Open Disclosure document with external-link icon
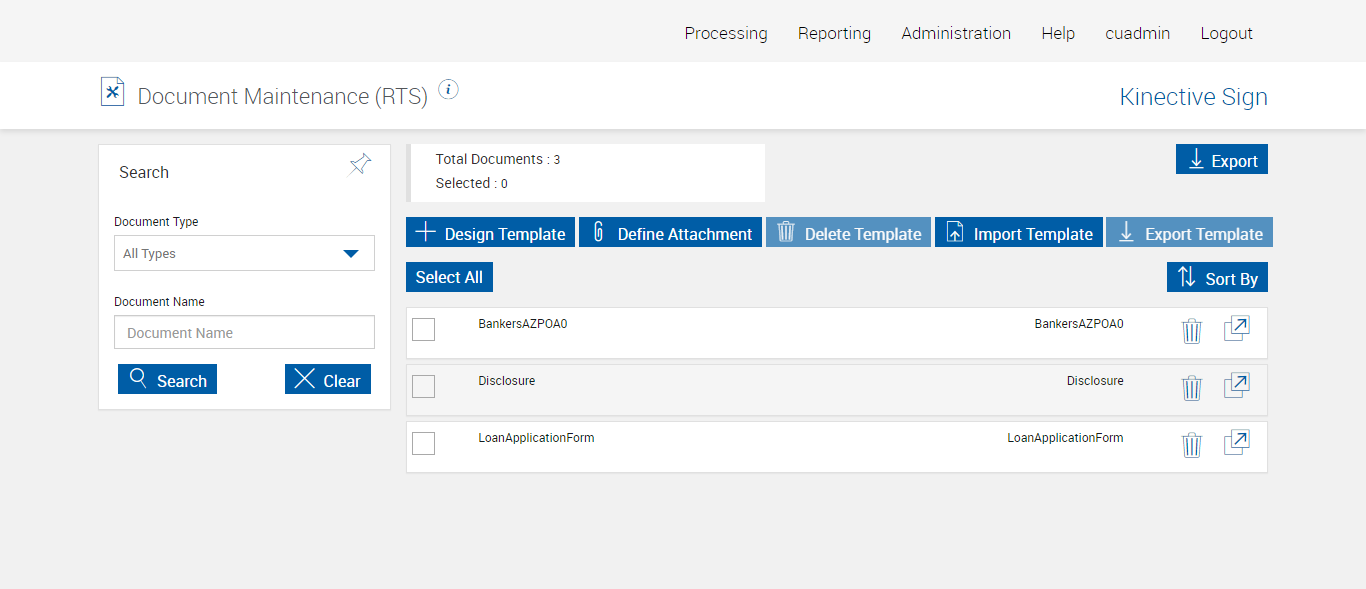This screenshot has height=589, width=1366. coord(1237,386)
